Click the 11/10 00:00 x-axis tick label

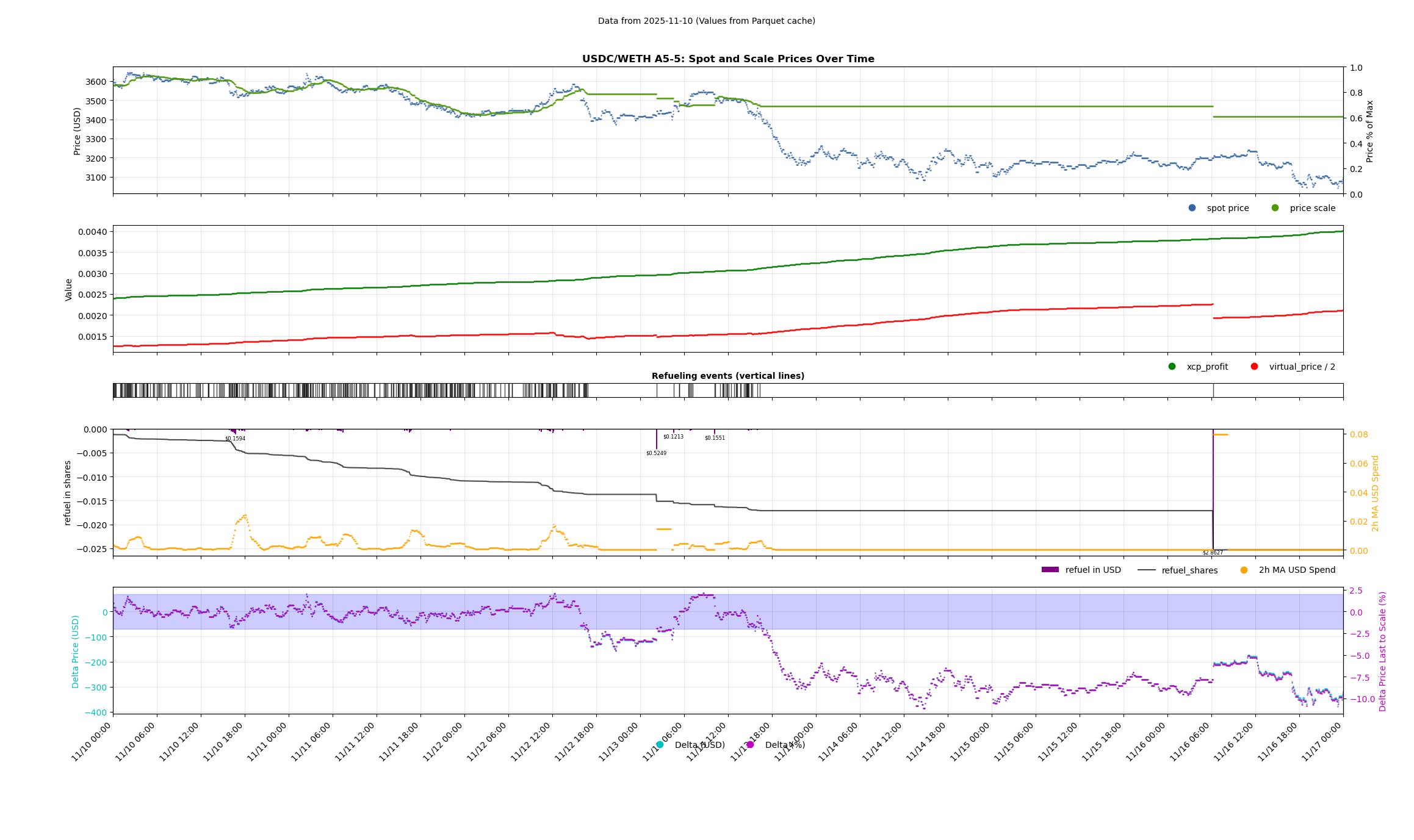92,742
